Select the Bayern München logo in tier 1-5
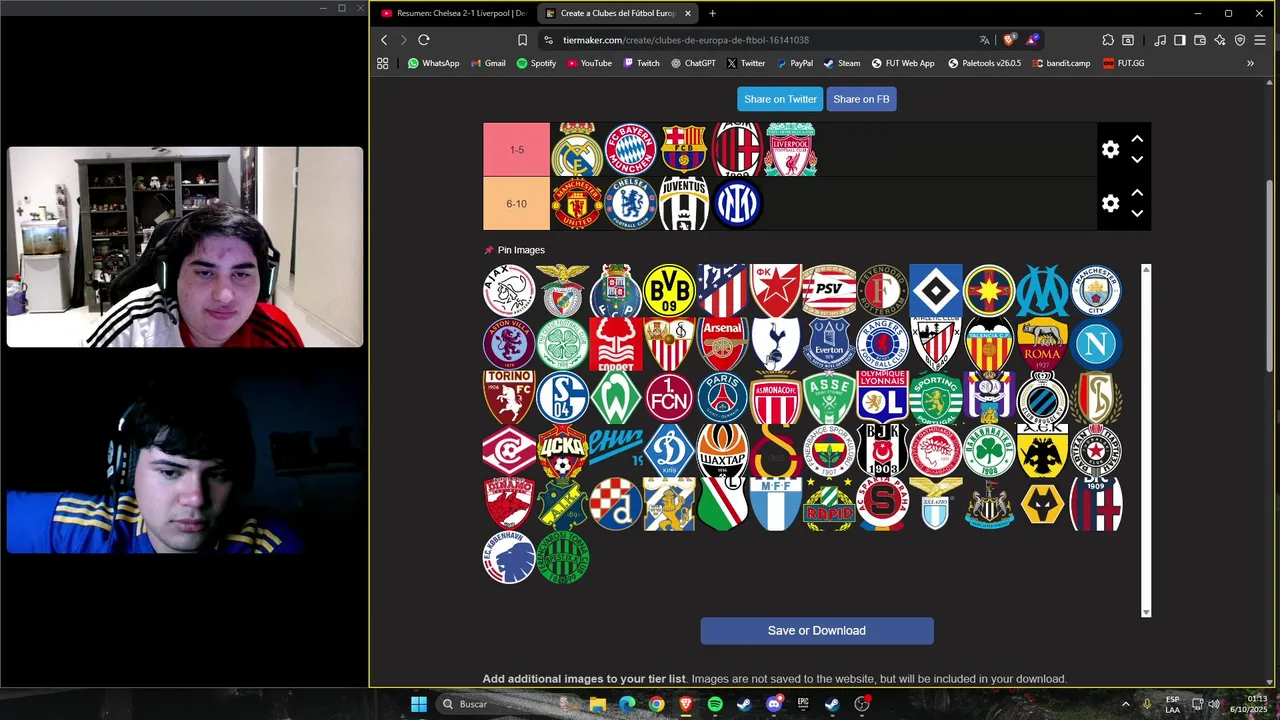 tap(631, 149)
